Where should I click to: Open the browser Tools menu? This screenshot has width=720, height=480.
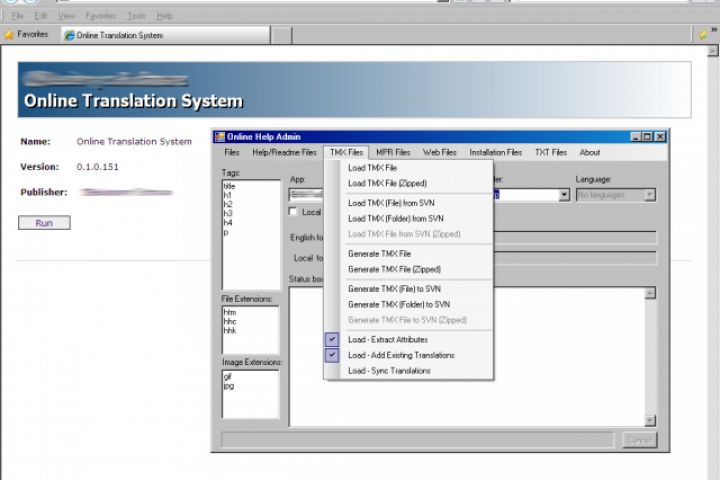[x=136, y=16]
